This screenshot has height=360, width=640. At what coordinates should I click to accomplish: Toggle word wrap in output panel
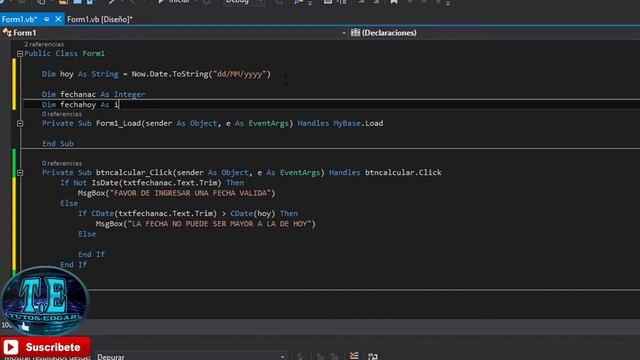point(373,356)
